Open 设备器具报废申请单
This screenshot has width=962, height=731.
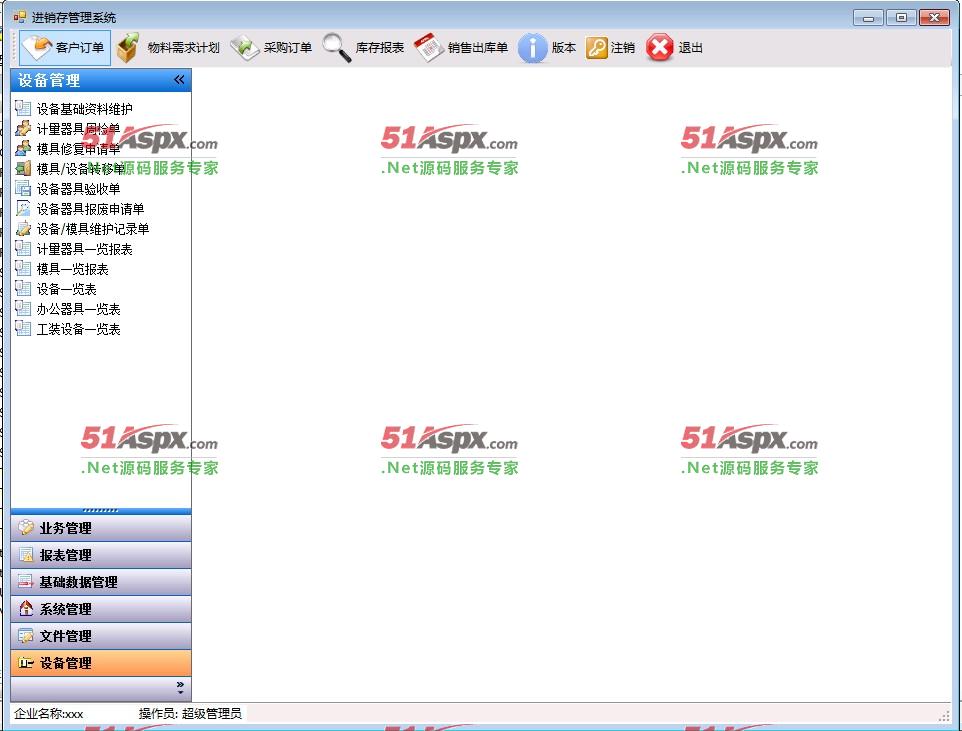91,209
